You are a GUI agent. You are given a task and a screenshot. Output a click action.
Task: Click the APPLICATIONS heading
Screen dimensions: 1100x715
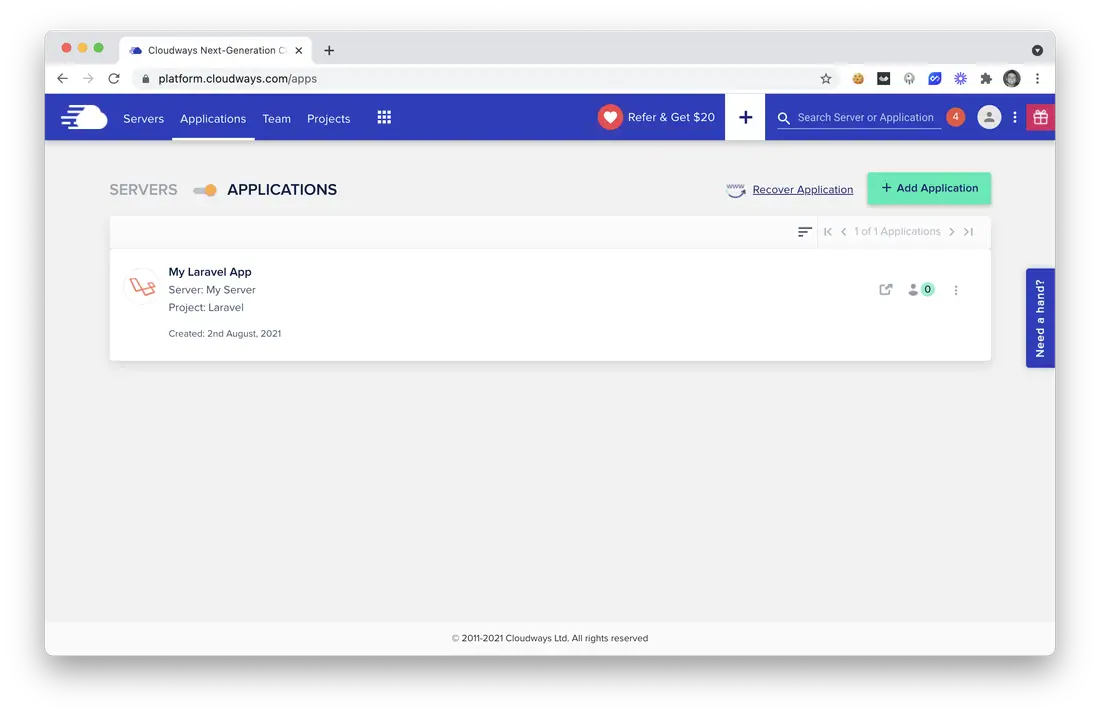[x=282, y=189]
